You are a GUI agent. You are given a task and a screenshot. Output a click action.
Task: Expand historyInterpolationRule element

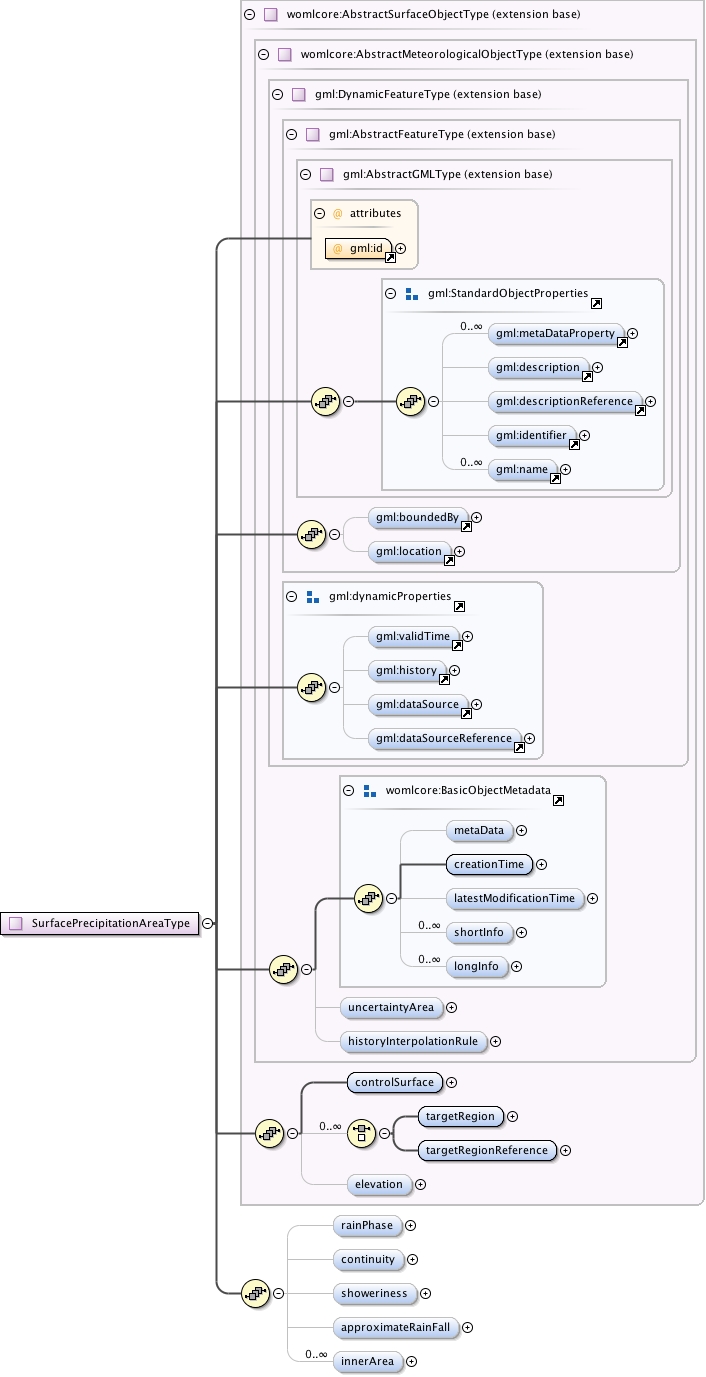click(x=495, y=1041)
